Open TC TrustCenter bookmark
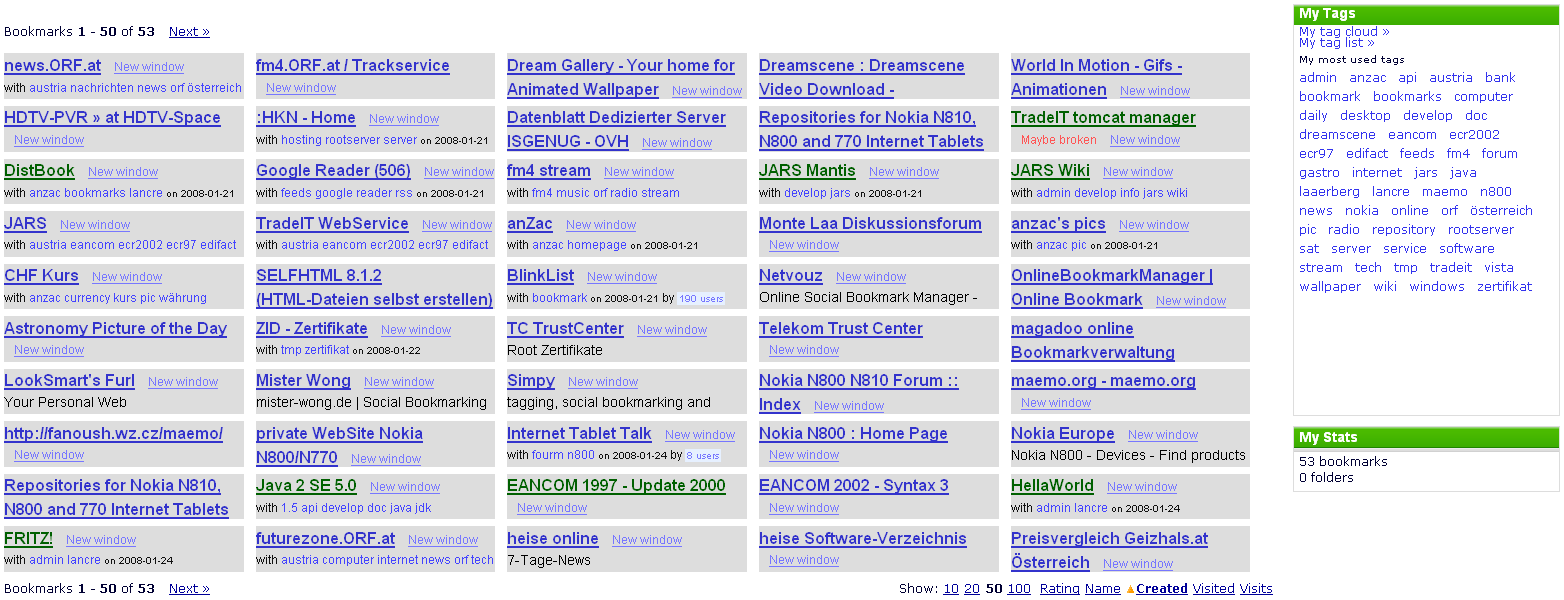This screenshot has width=1564, height=600. point(565,329)
